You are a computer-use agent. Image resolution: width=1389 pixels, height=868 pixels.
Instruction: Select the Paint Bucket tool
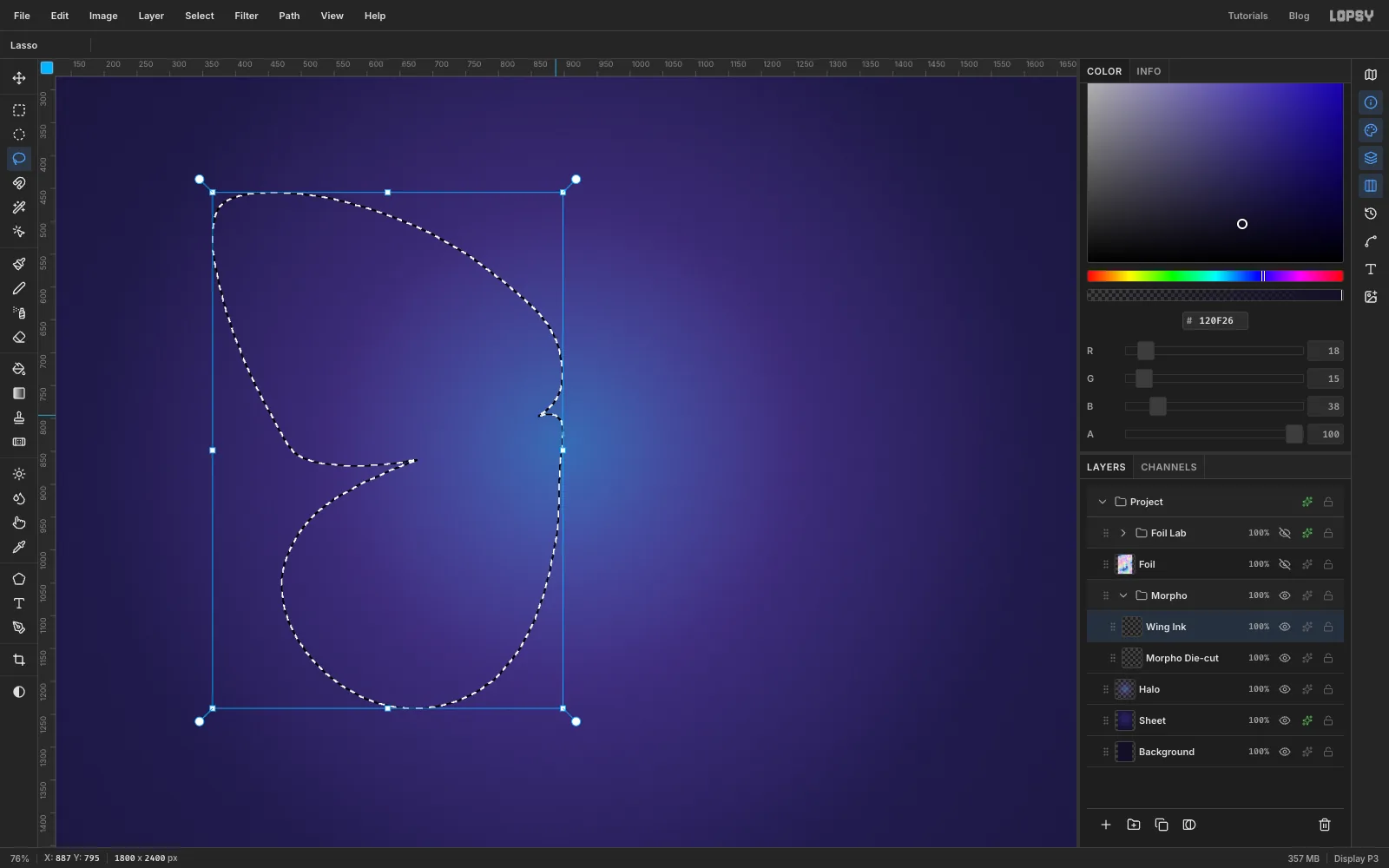[19, 369]
